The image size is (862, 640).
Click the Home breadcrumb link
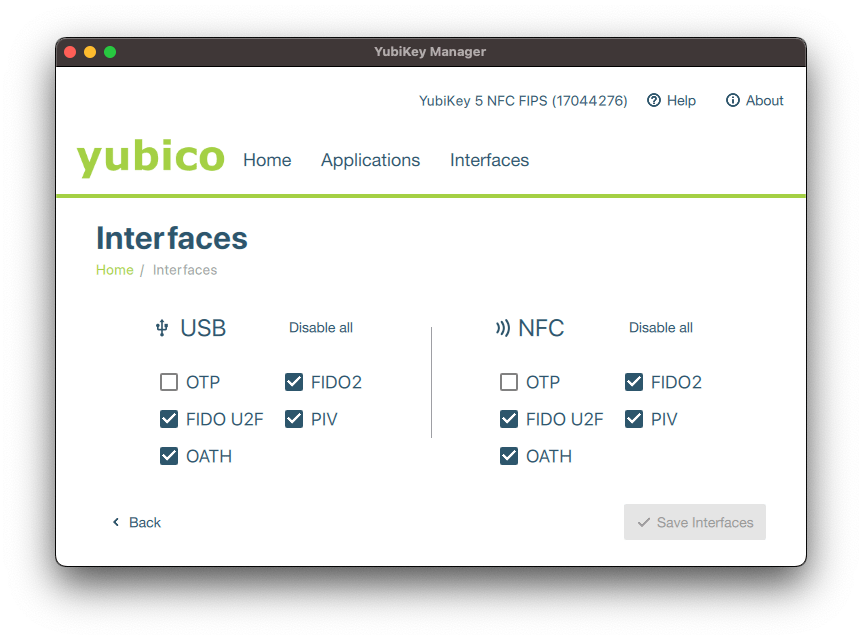click(114, 270)
